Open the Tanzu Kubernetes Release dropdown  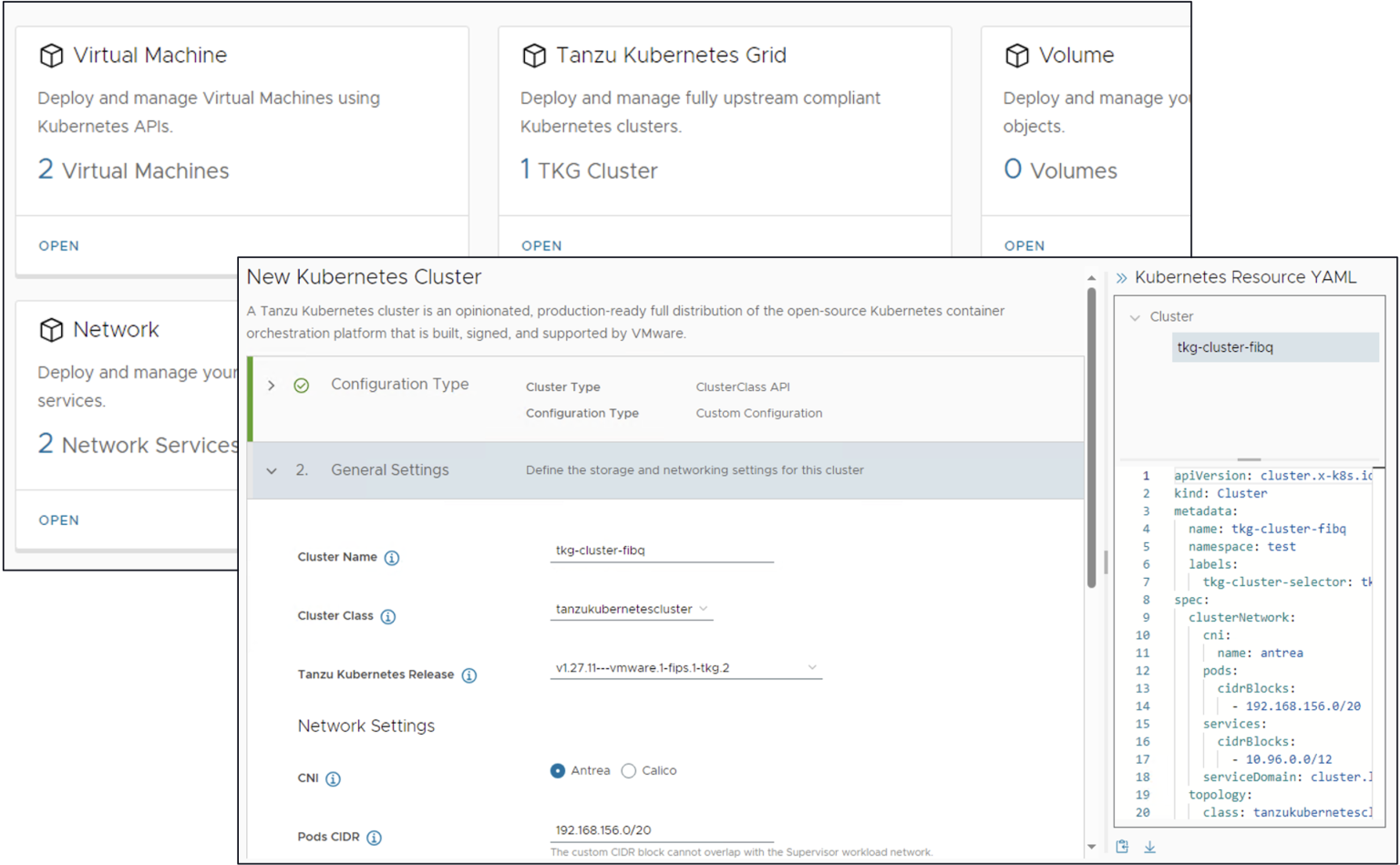[x=812, y=667]
